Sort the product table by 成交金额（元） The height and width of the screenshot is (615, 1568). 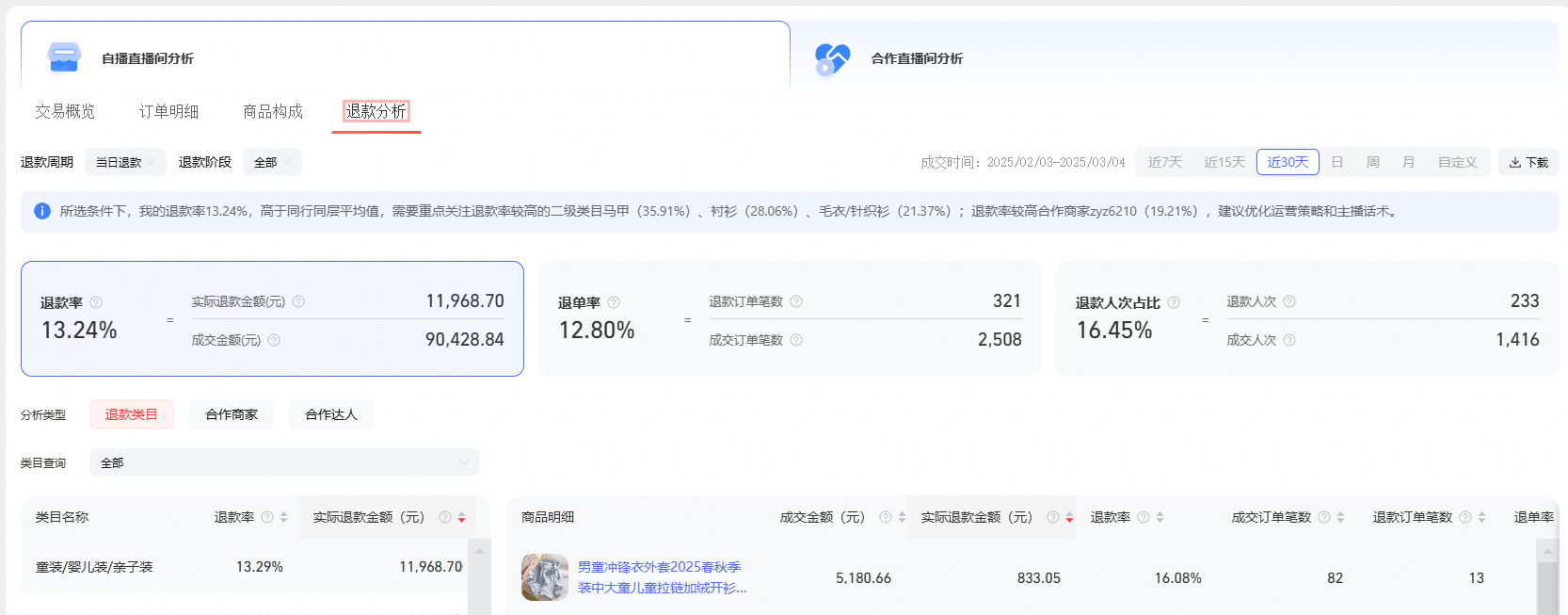click(x=902, y=517)
